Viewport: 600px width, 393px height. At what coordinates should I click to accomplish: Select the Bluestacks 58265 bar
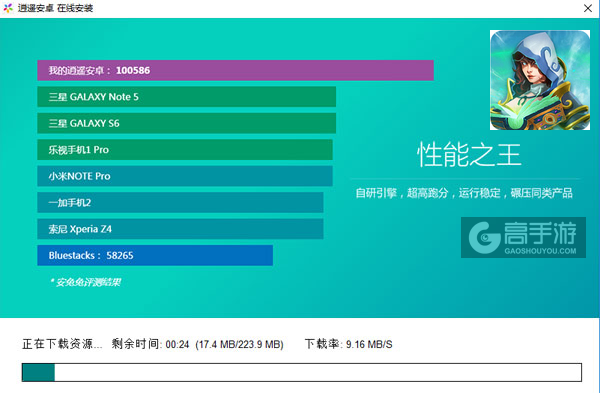(x=155, y=255)
